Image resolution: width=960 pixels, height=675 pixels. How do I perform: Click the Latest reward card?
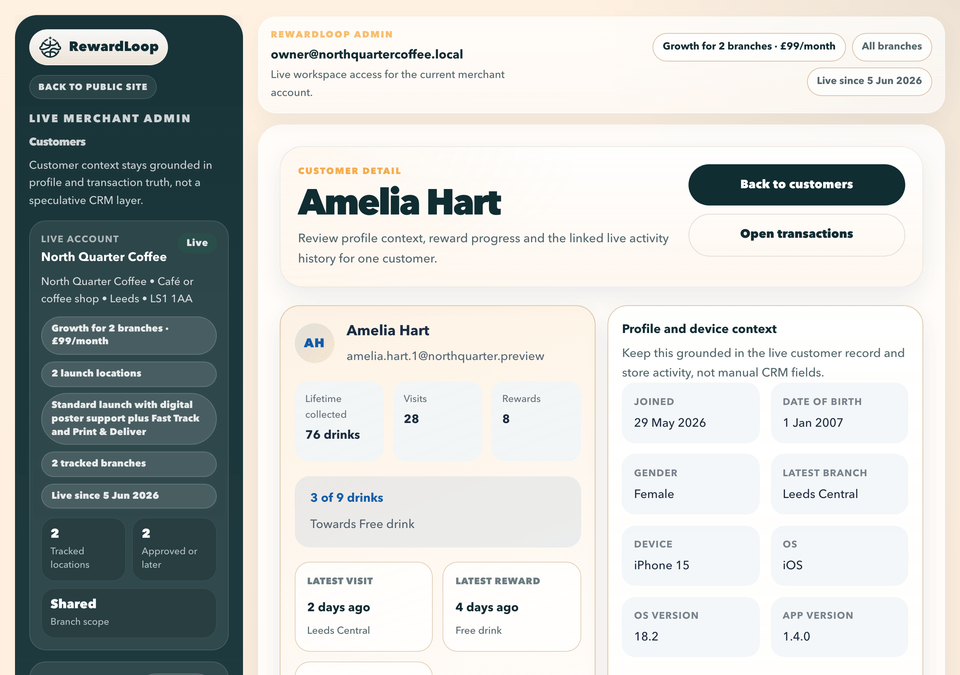(x=511, y=606)
